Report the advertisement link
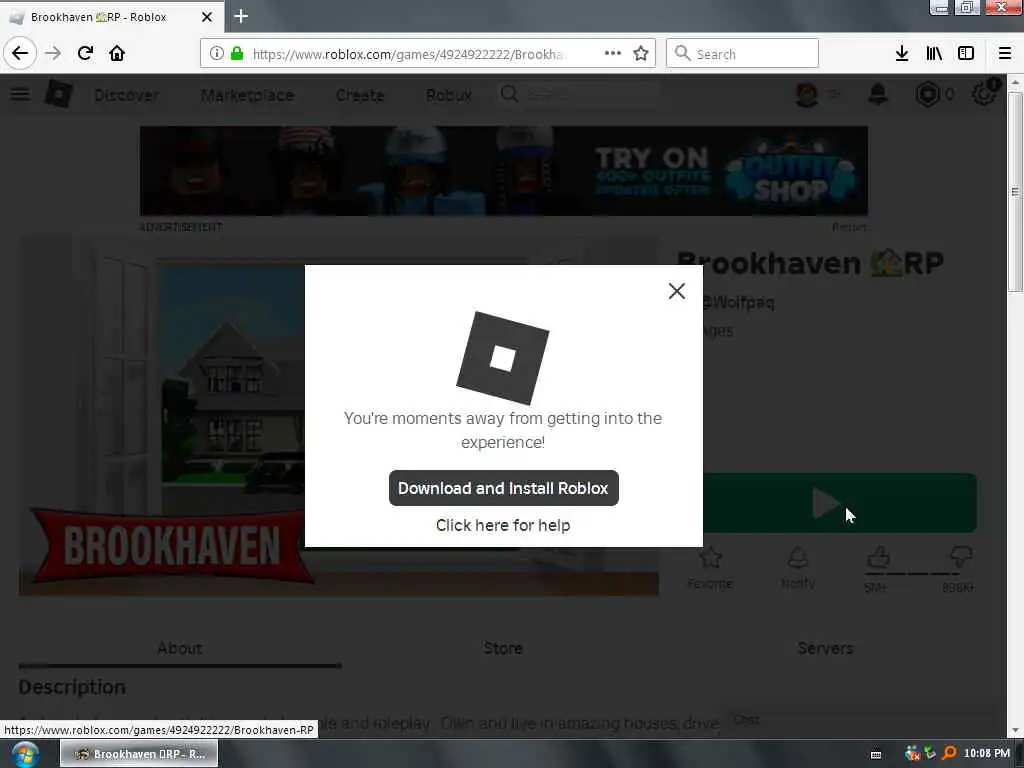Viewport: 1024px width, 768px height. point(849,227)
